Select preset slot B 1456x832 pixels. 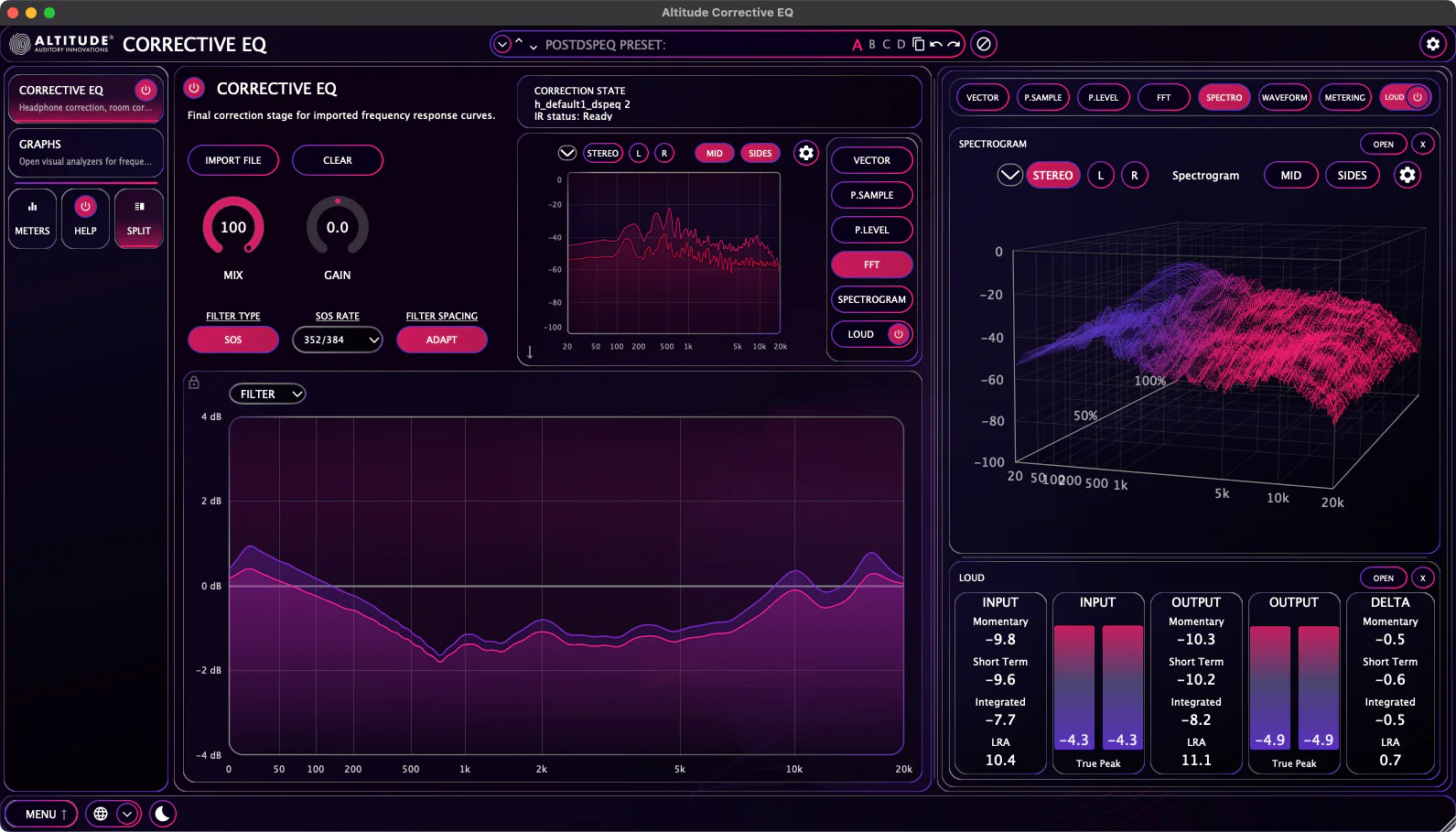tap(872, 44)
